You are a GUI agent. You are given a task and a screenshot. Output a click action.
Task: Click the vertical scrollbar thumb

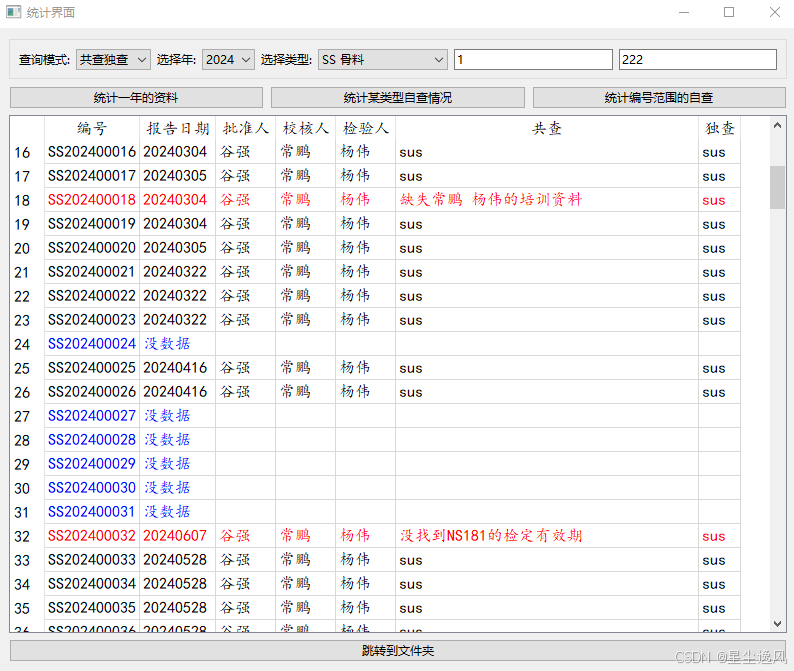[x=777, y=187]
